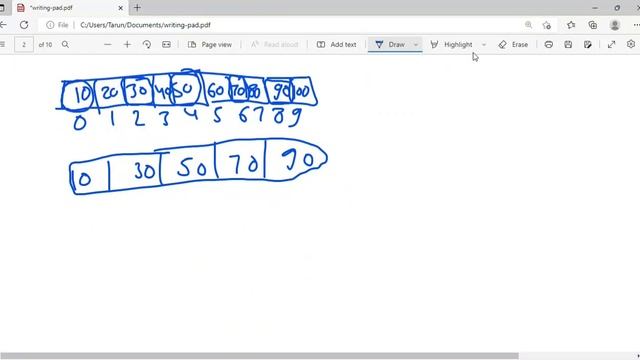Open a new tab with plus button
640x360 pixels.
(137, 7)
